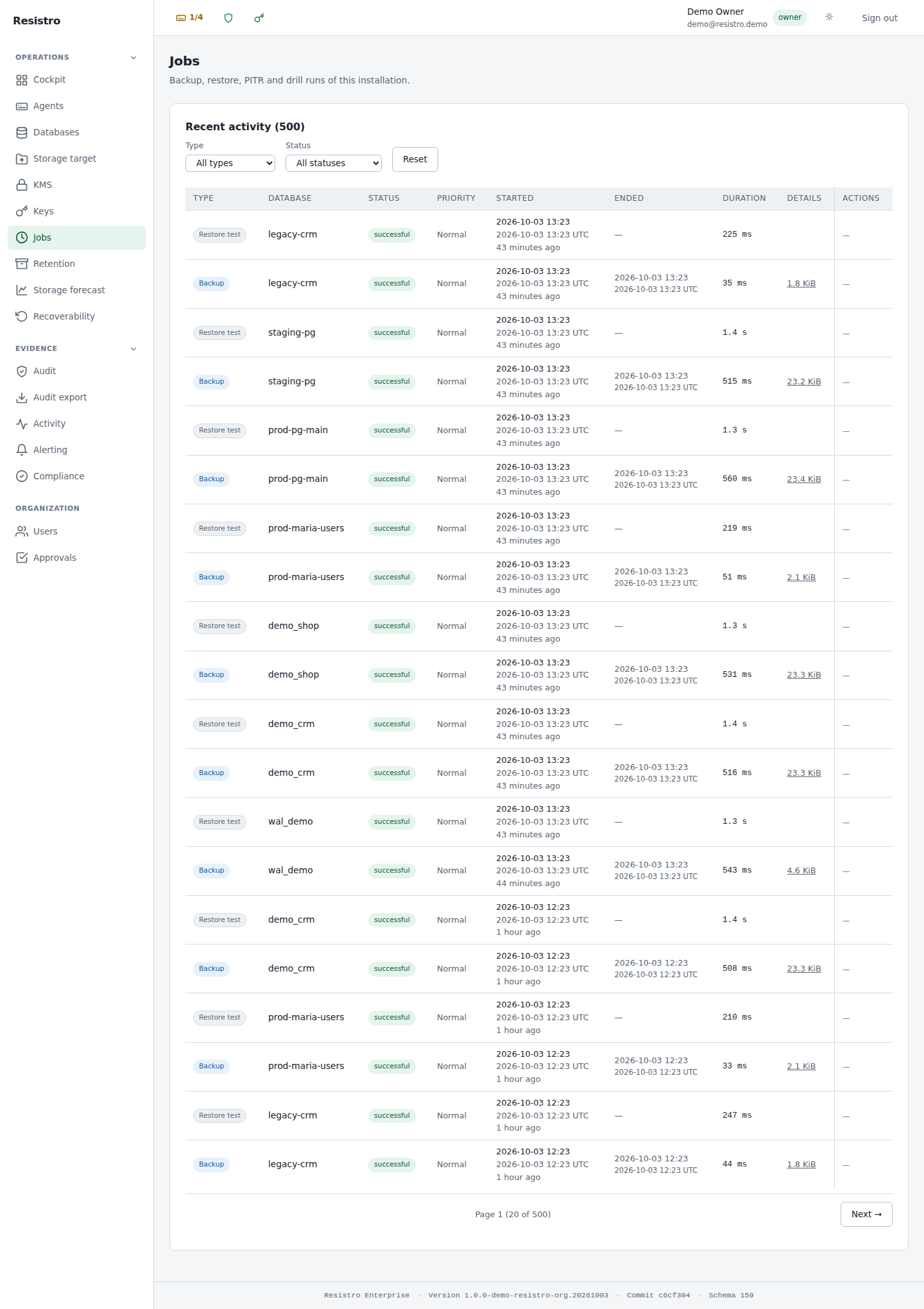
Task: Click the 'Page 1 (20 of 500)' text
Action: [x=513, y=1215]
